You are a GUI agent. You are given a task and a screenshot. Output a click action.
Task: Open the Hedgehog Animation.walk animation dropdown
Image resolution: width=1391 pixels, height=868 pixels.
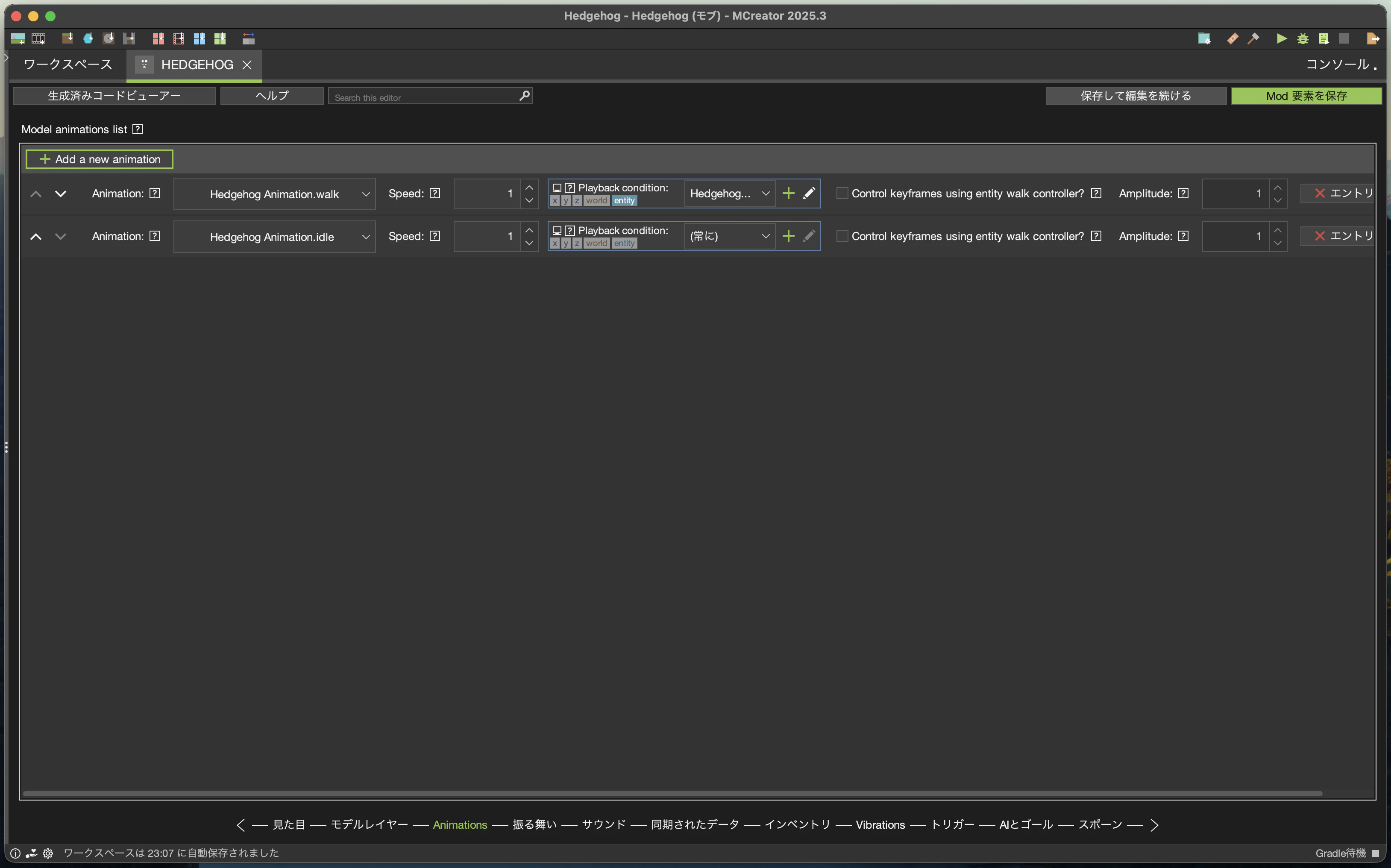[x=274, y=194]
